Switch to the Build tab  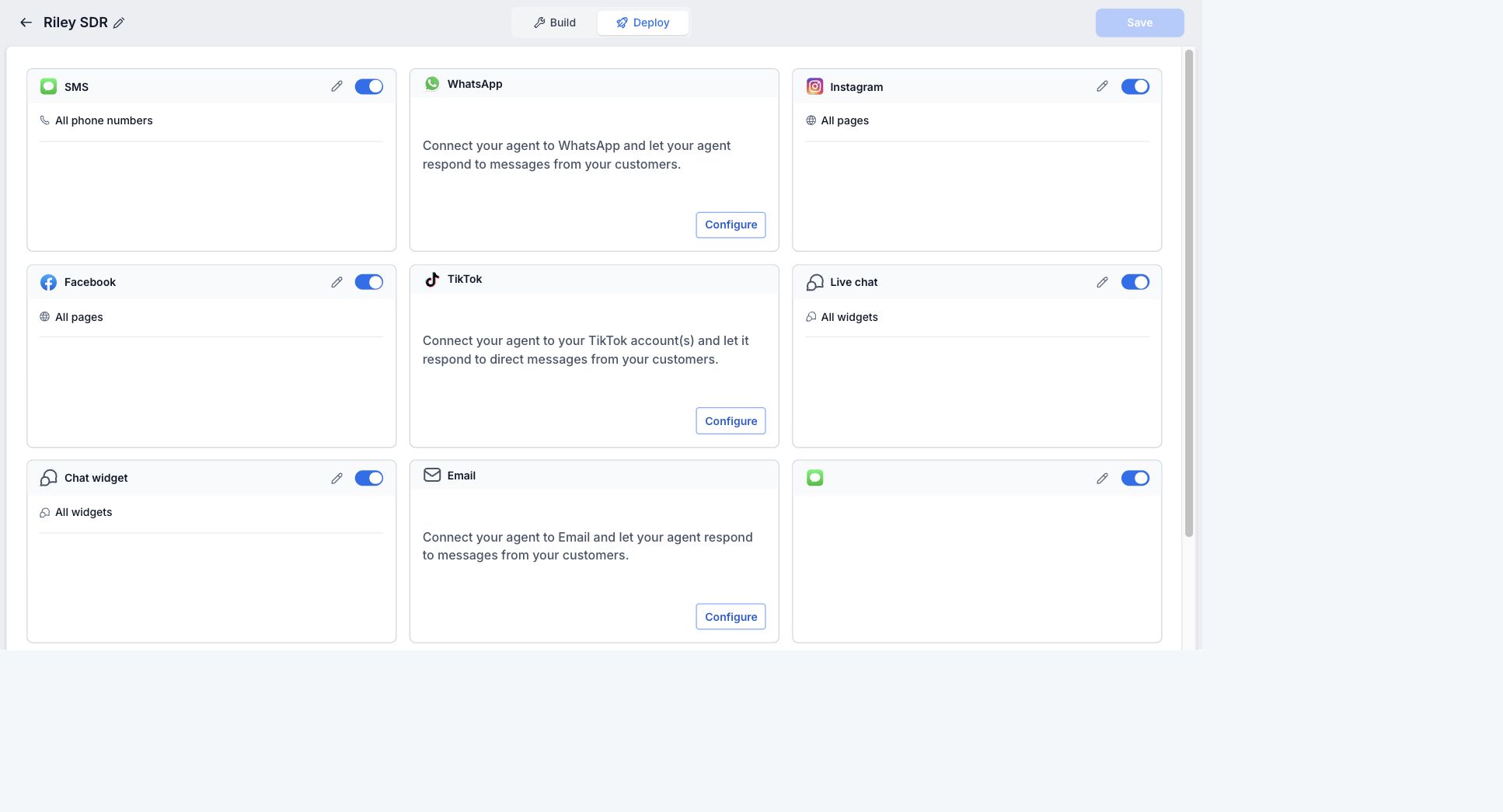(x=555, y=23)
